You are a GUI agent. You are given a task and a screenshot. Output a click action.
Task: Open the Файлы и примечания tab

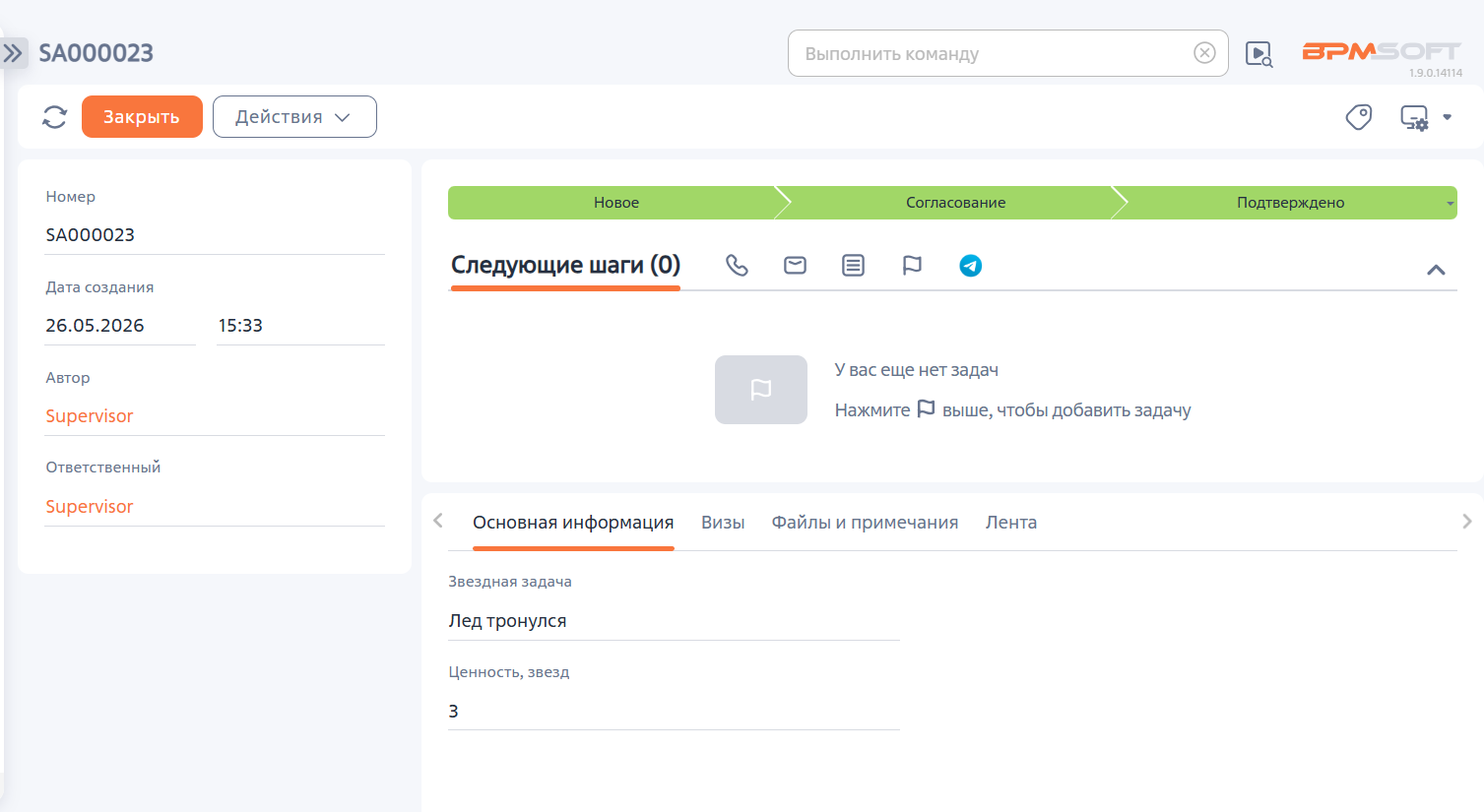point(865,523)
